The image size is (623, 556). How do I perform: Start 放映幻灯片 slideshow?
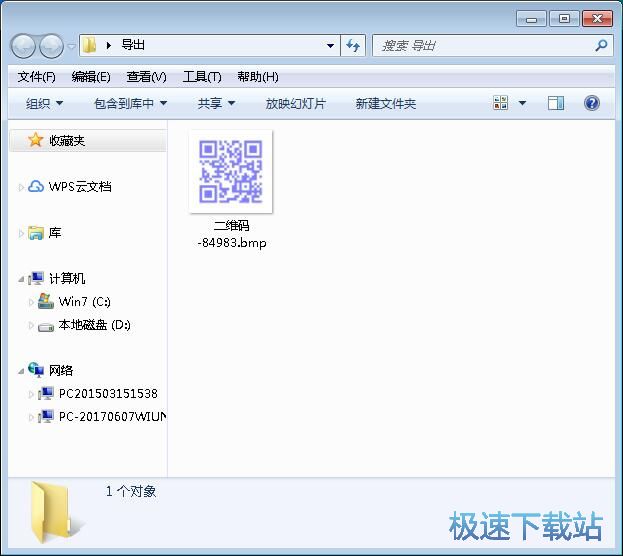pos(296,104)
